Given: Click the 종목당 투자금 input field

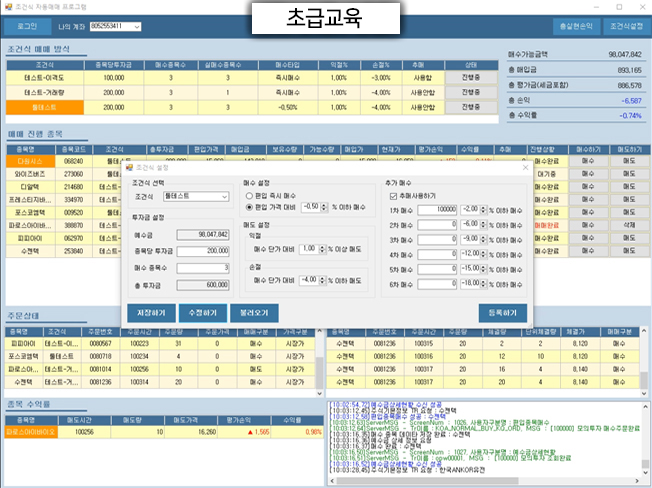Looking at the screenshot, I should [203, 251].
